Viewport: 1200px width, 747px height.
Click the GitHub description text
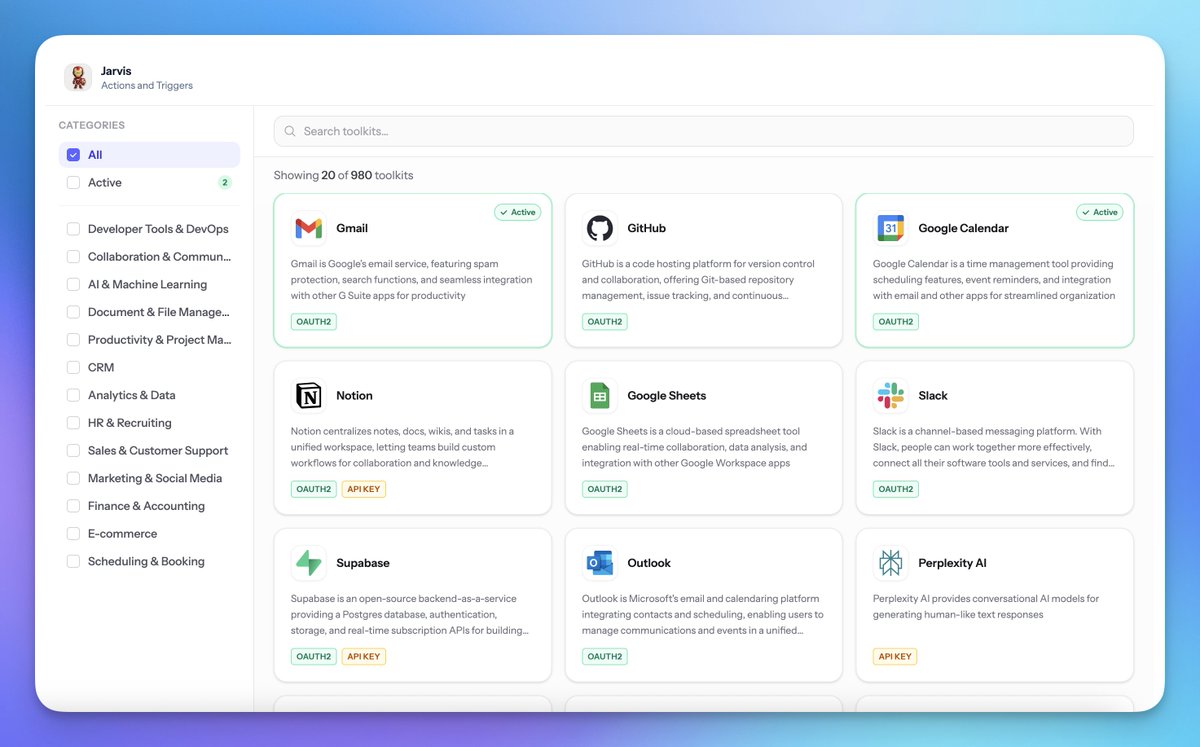click(x=700, y=280)
